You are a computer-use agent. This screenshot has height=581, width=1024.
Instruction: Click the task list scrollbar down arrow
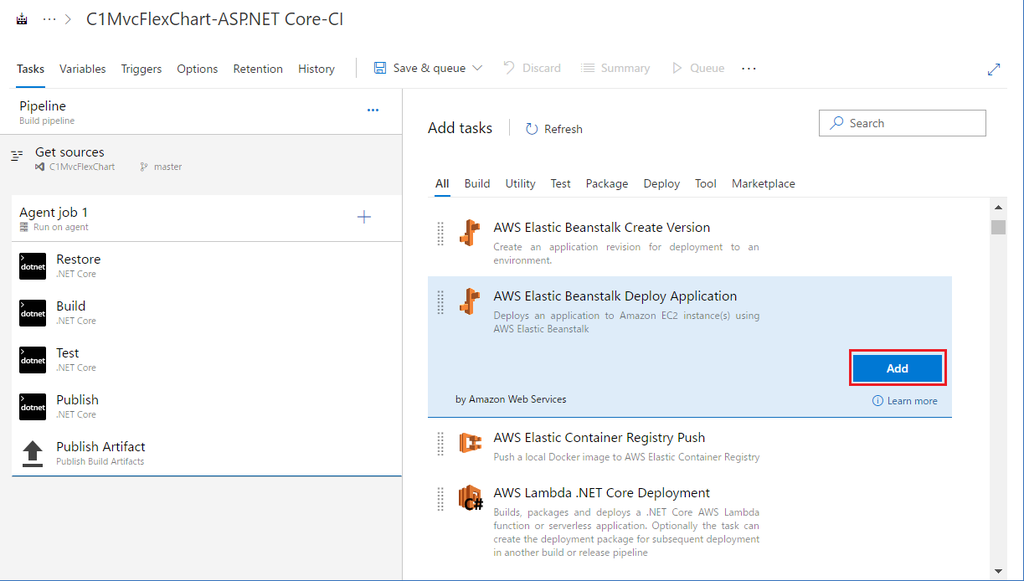pos(998,571)
